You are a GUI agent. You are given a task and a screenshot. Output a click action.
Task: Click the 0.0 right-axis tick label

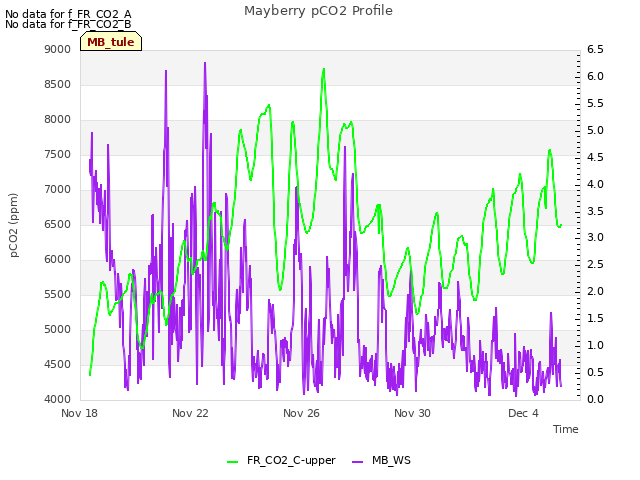click(x=595, y=399)
